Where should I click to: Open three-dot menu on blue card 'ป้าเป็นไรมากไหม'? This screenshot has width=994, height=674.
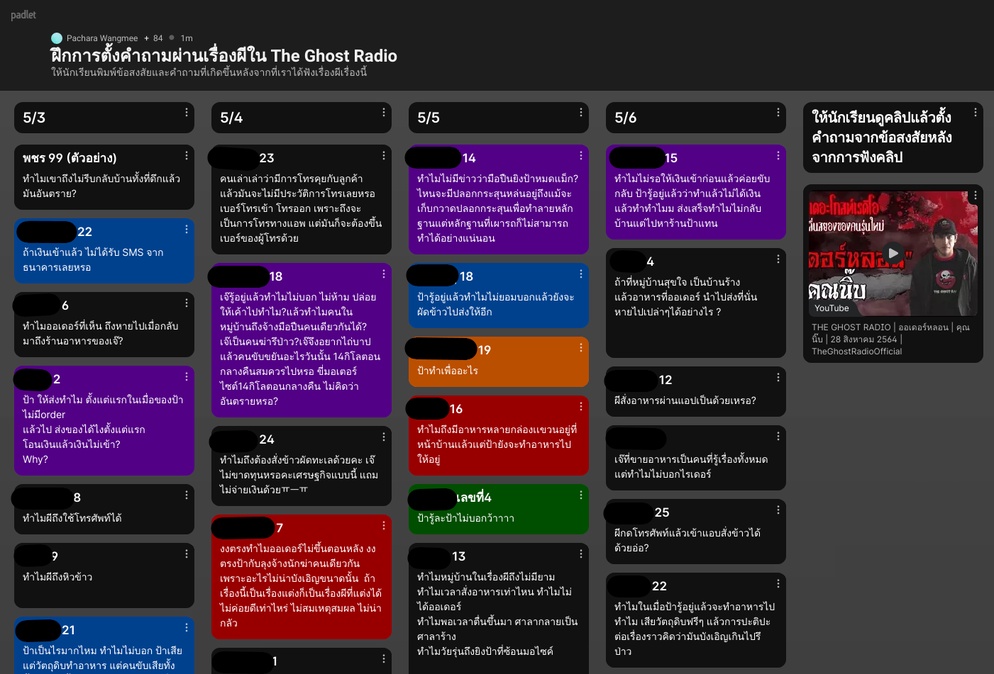pyautogui.click(x=186, y=628)
